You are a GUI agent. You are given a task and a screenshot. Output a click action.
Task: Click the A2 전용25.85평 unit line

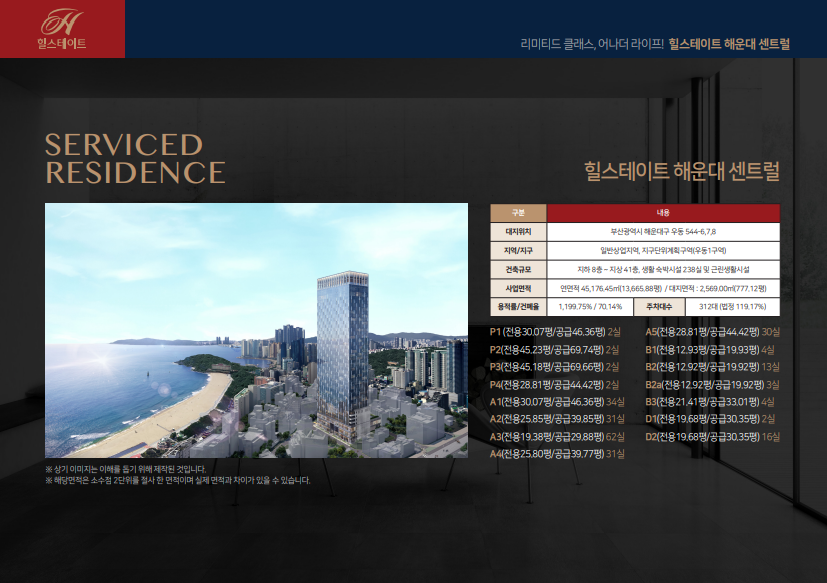(557, 419)
